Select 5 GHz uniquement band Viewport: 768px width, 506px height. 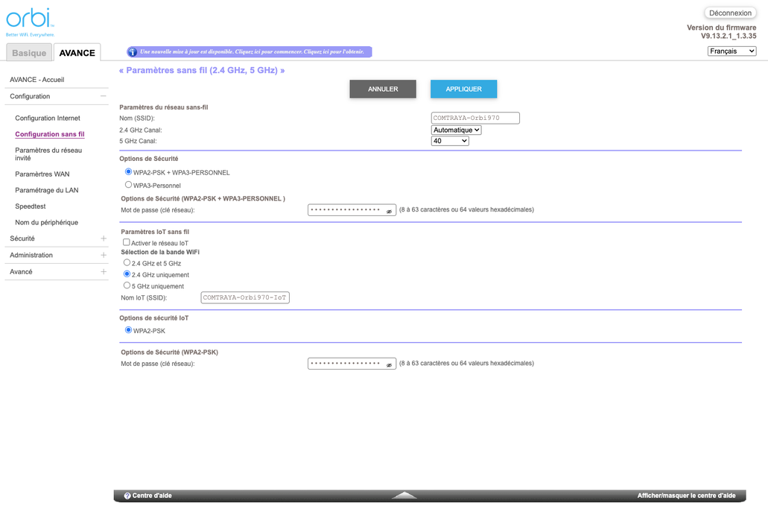pyautogui.click(x=127, y=286)
